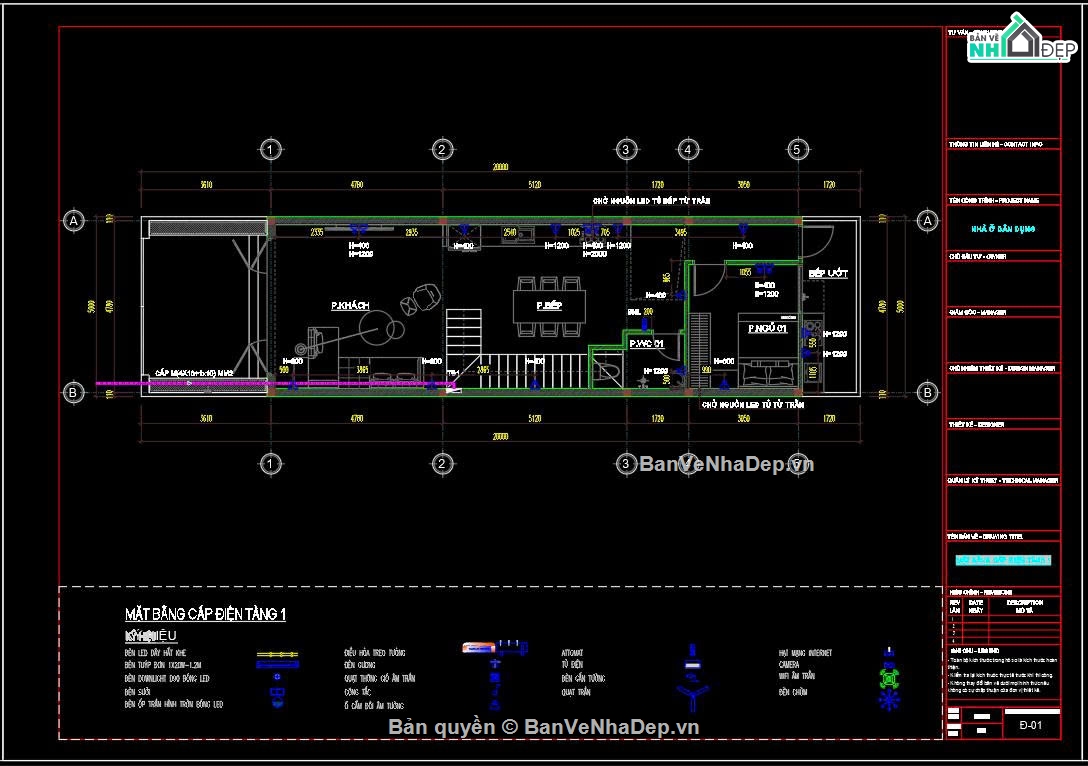1088x766 pixels.
Task: Click the NHÀ Ở DÂN DỤNG project name
Action: [x=1003, y=229]
